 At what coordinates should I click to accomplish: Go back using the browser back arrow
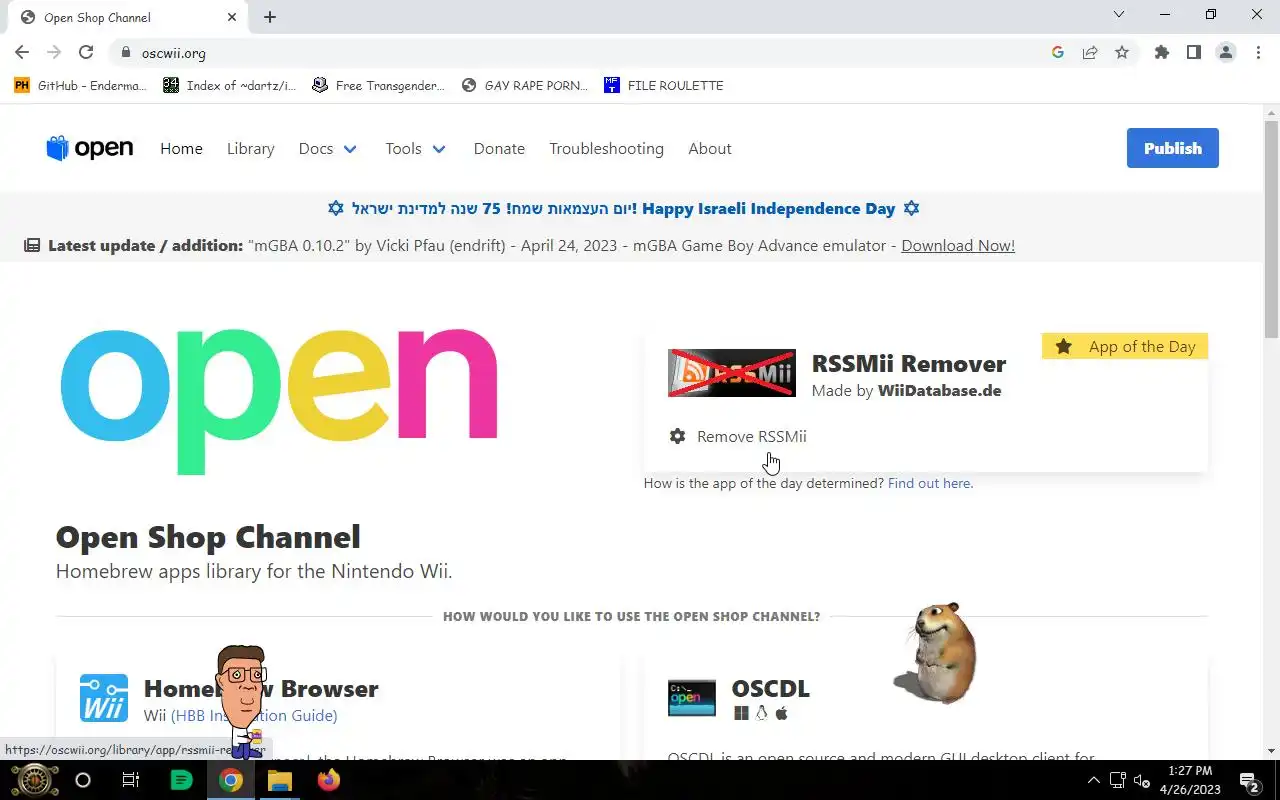tap(22, 53)
